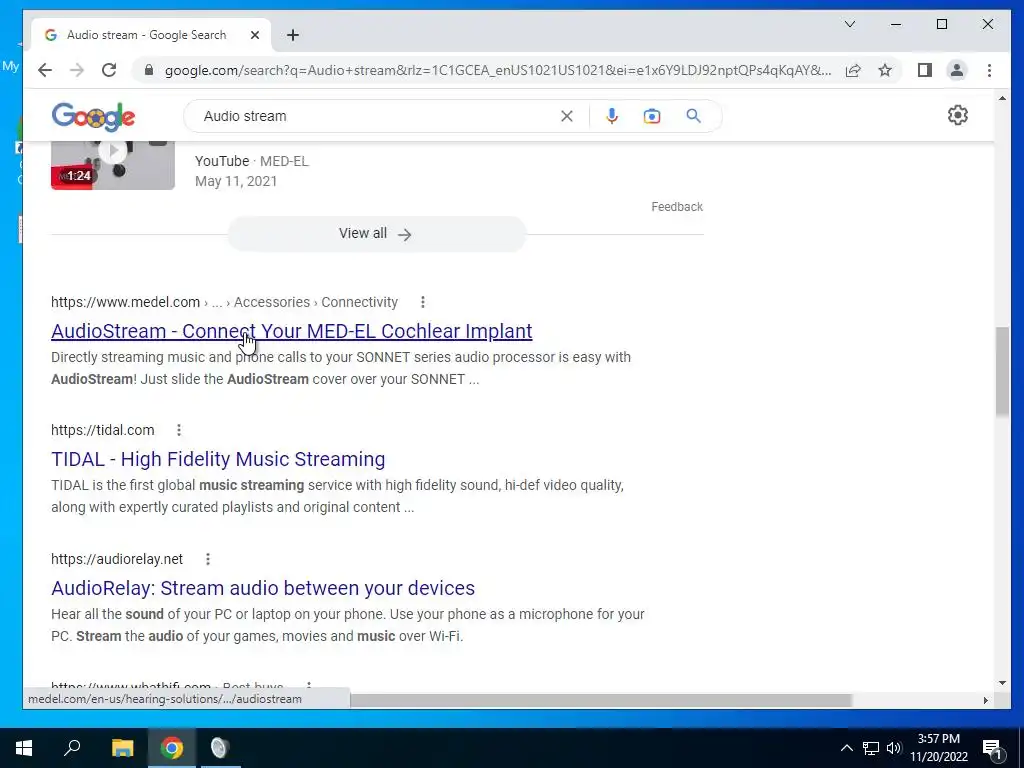Screen dimensions: 1024x768
Task: Open taskbar search
Action: (x=72, y=748)
